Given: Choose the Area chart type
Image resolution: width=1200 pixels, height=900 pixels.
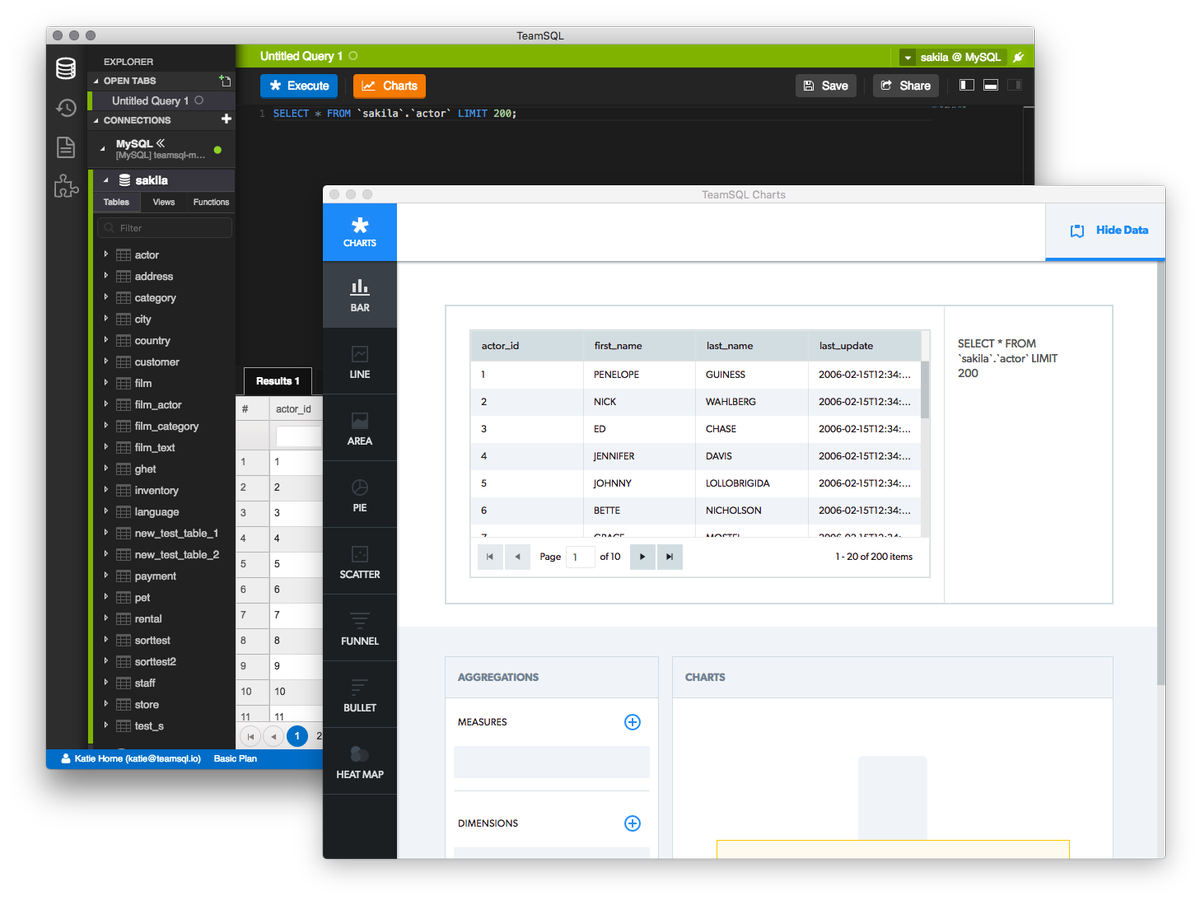Looking at the screenshot, I should 360,428.
